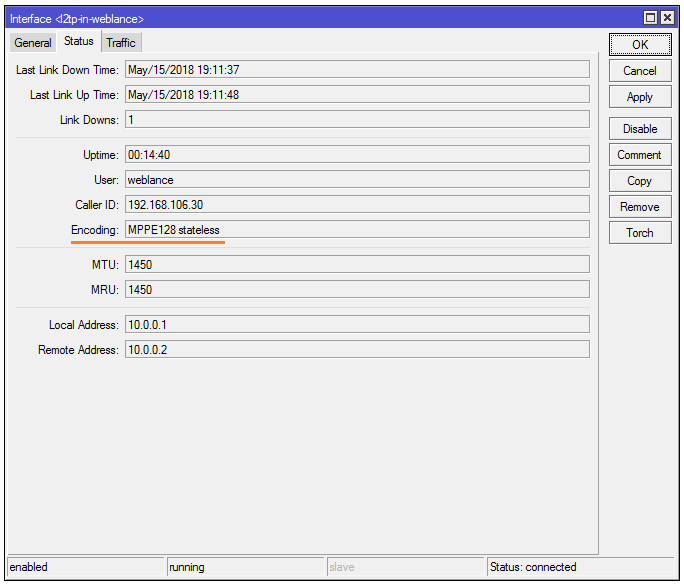The image size is (684, 585).
Task: Close the Interface window
Action: point(667,18)
